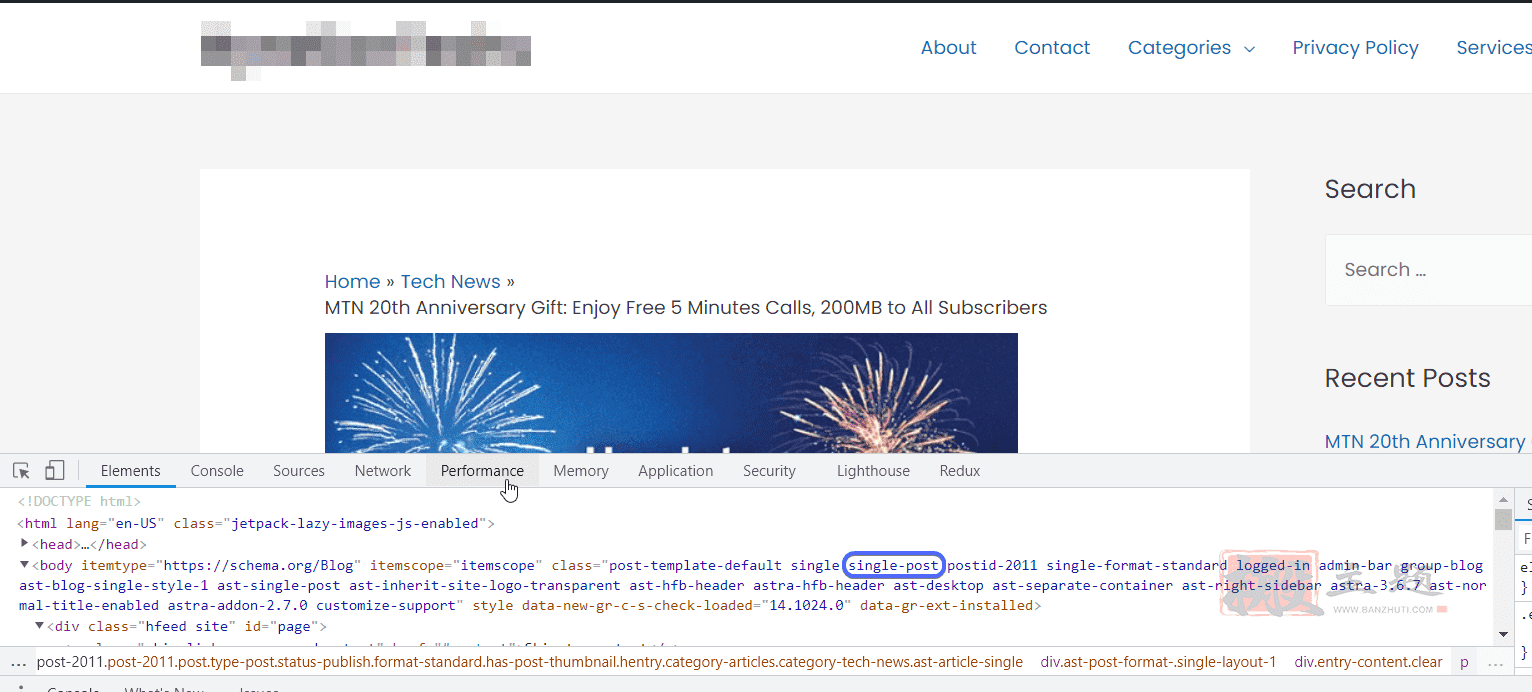Click the Home breadcrumb link

click(x=353, y=282)
